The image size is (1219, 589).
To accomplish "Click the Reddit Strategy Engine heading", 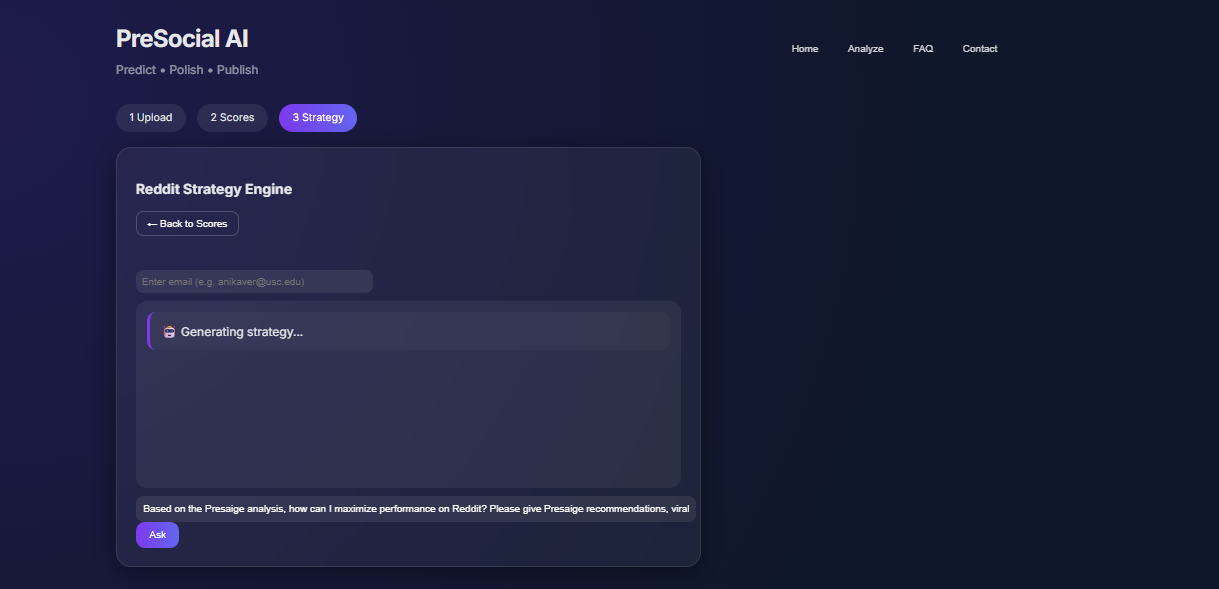I will coord(214,189).
